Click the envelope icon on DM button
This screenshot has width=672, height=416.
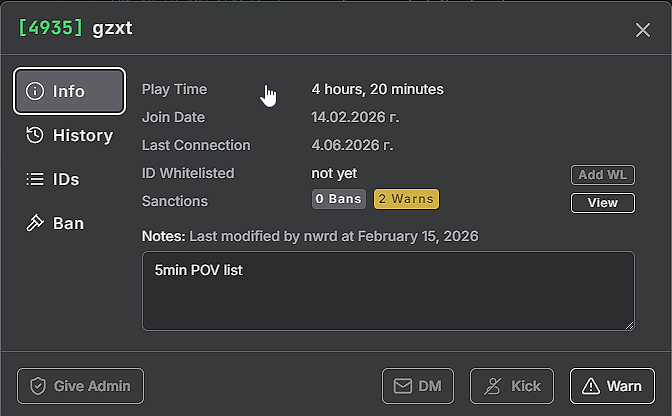tap(403, 386)
